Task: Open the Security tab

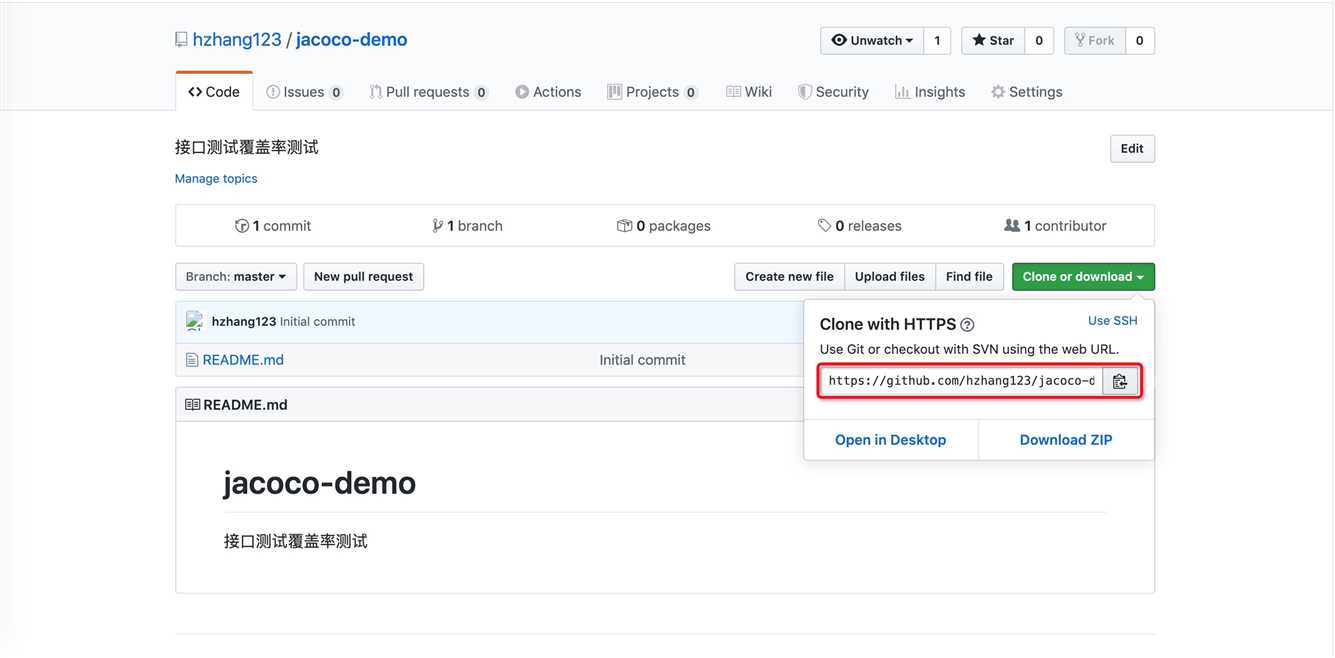Action: pos(833,92)
